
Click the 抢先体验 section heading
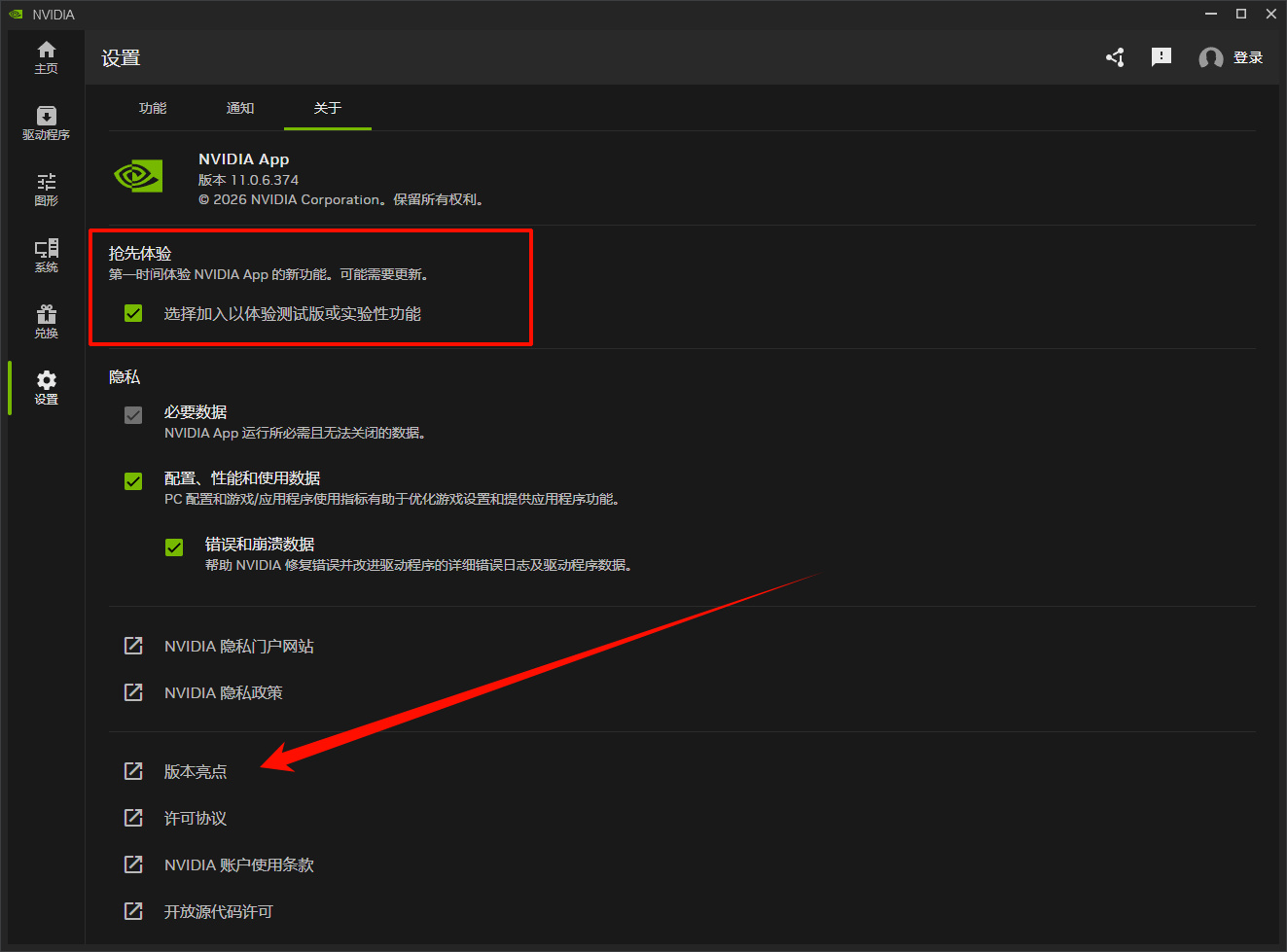click(x=140, y=253)
